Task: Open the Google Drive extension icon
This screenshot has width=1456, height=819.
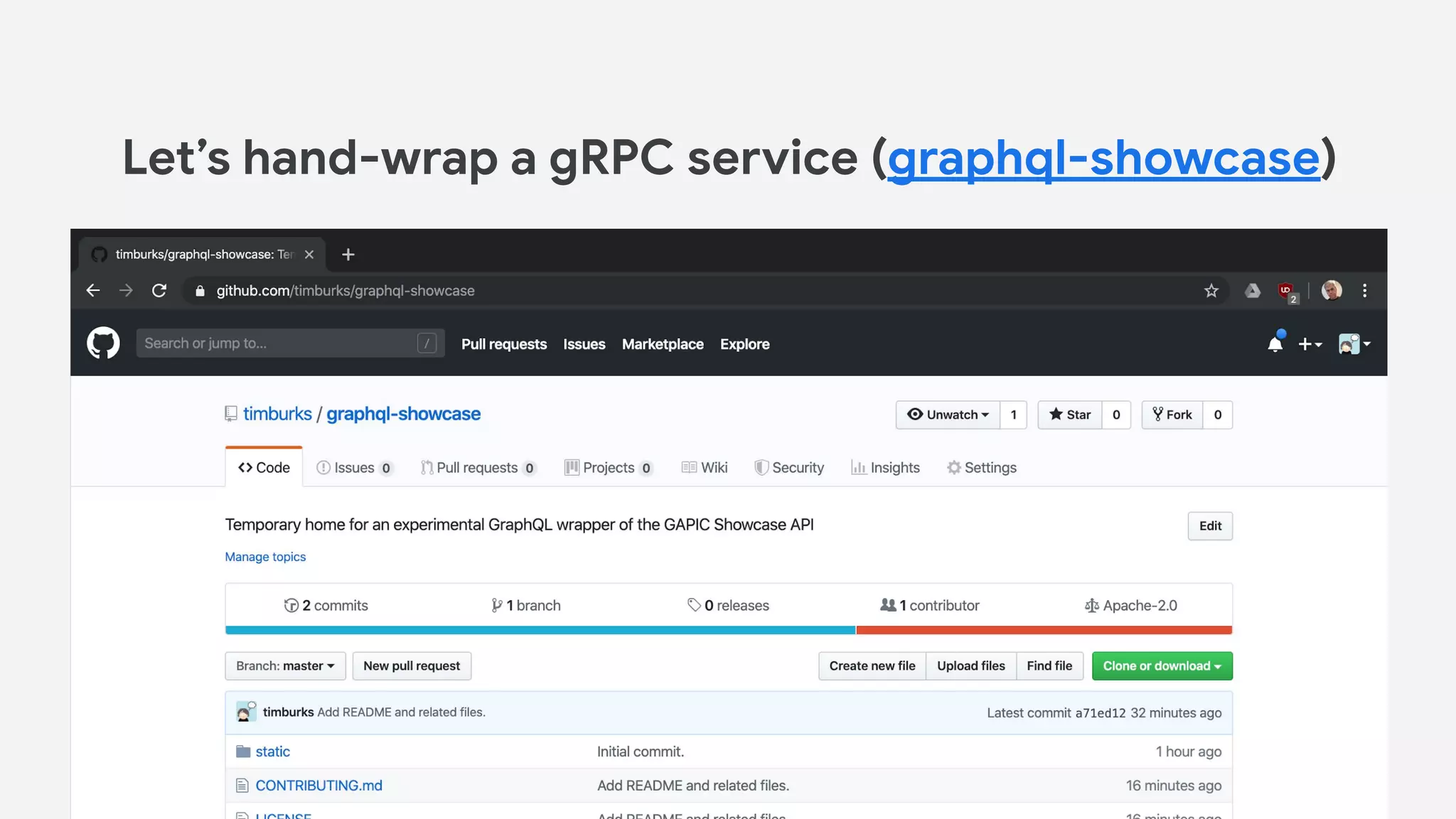Action: 1253,290
